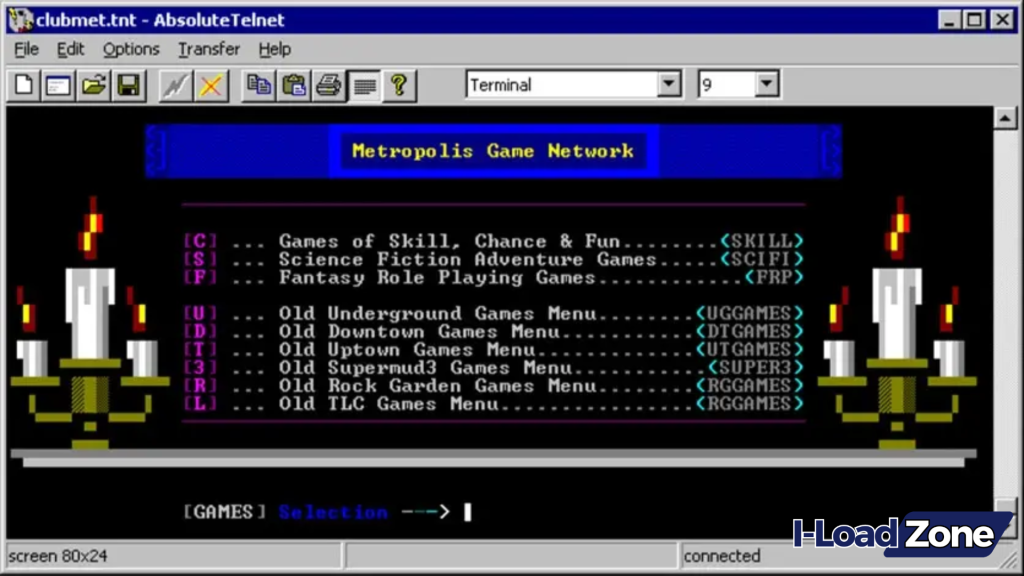Screen dimensions: 1024x576
Task: Toggle the connect lightning bolt icon
Action: [x=175, y=85]
